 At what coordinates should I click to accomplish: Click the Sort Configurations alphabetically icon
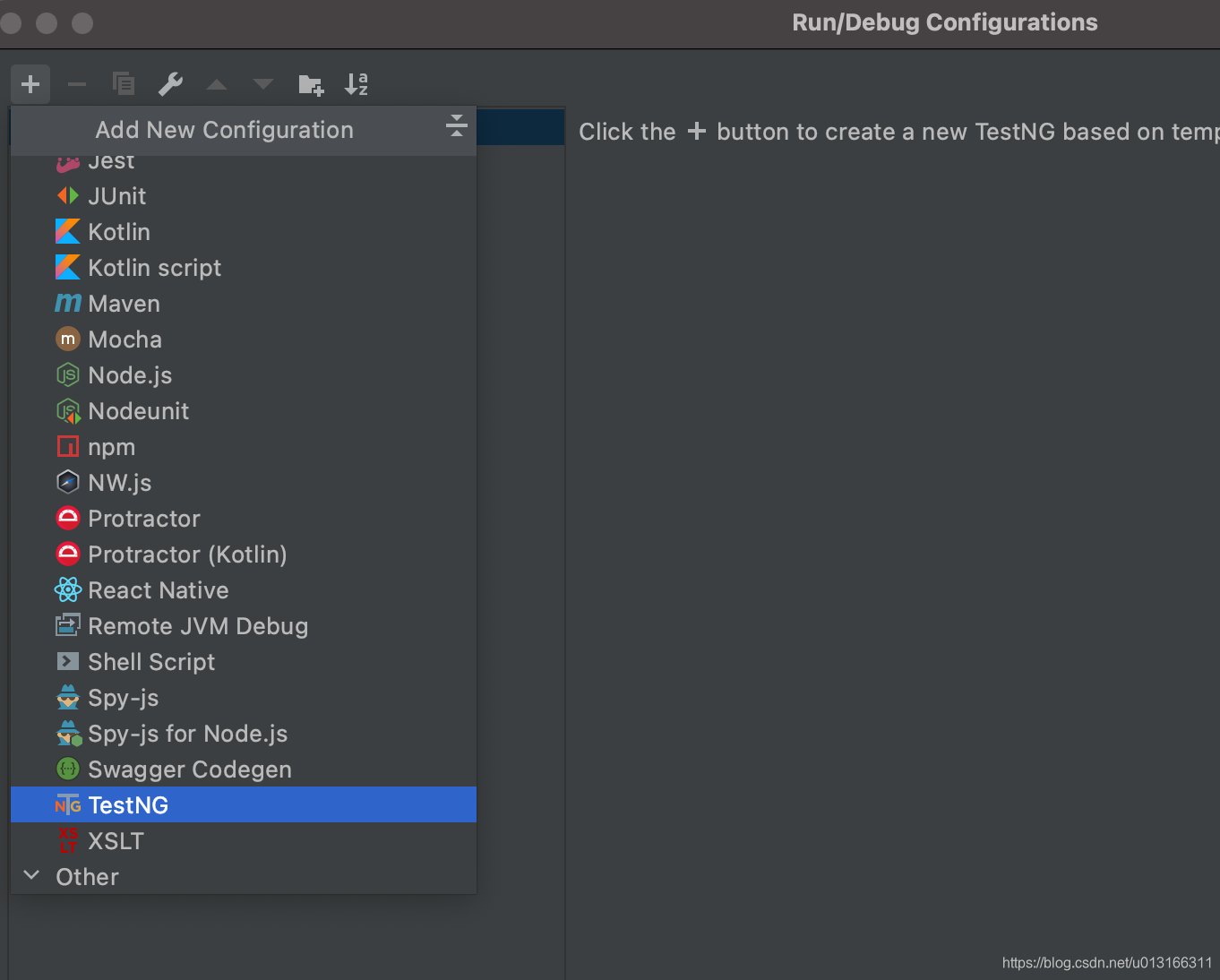click(357, 84)
